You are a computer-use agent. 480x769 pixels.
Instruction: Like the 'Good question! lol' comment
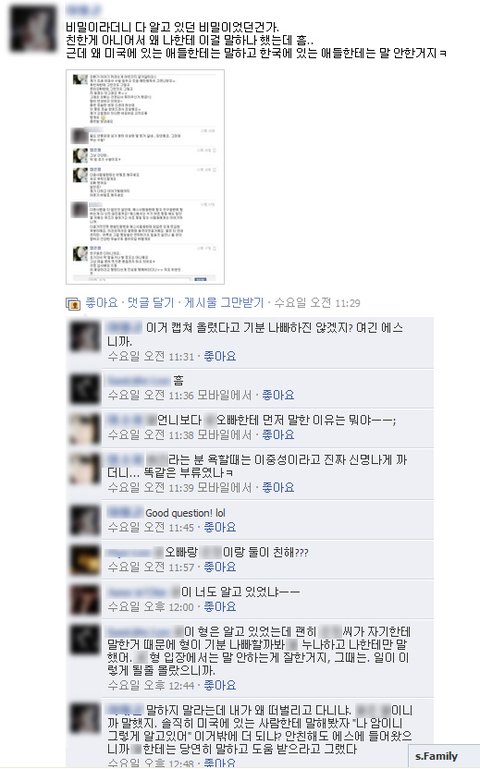[220, 527]
